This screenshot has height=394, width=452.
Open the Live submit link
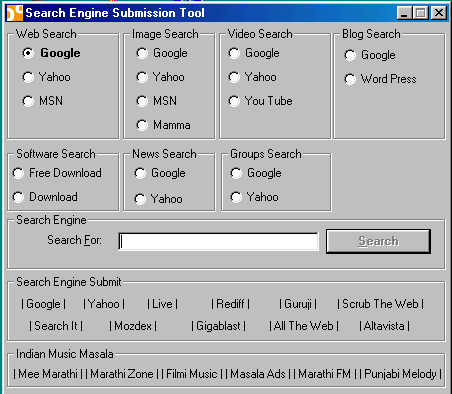tap(162, 304)
